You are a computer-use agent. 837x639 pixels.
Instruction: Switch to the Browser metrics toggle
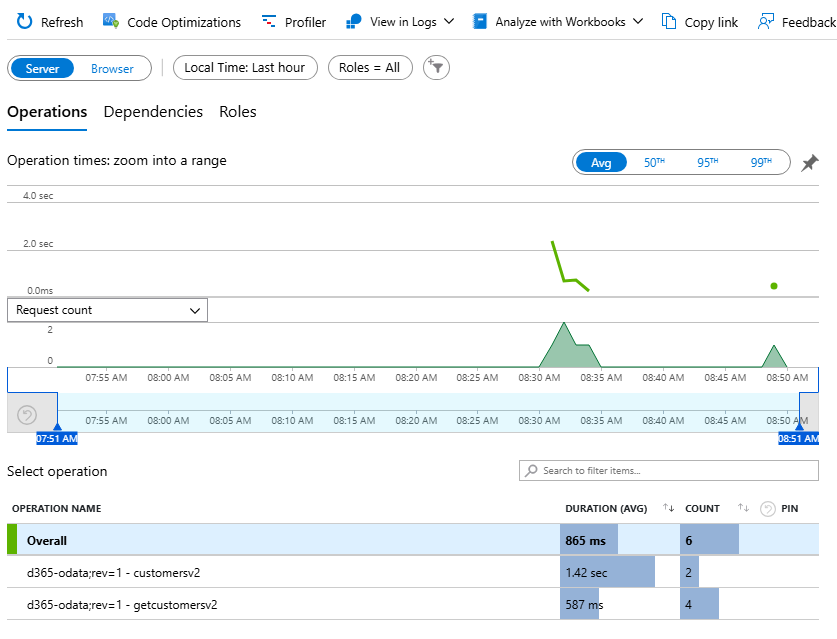pyautogui.click(x=113, y=68)
